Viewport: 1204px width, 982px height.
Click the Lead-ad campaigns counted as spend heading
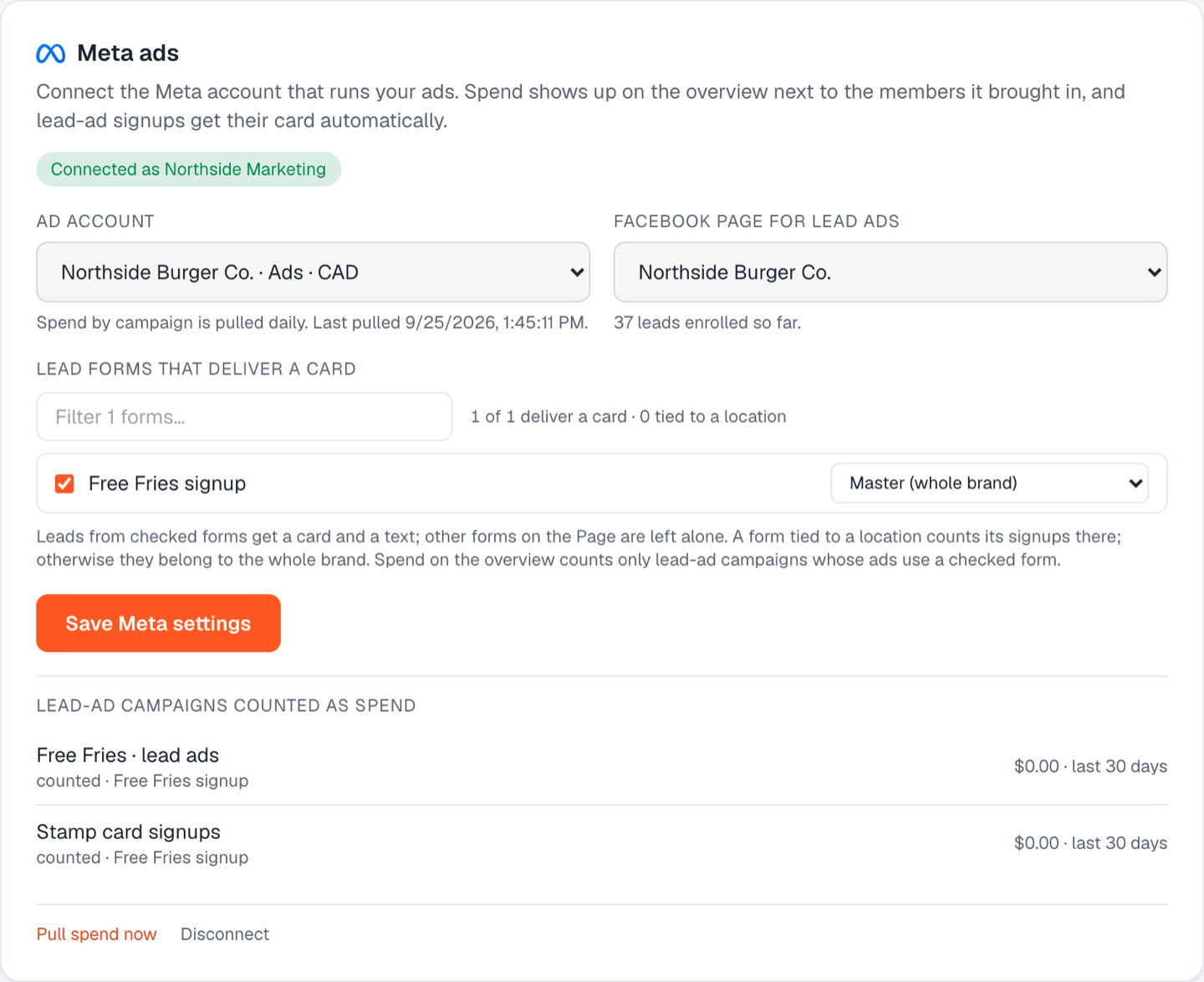(x=226, y=705)
